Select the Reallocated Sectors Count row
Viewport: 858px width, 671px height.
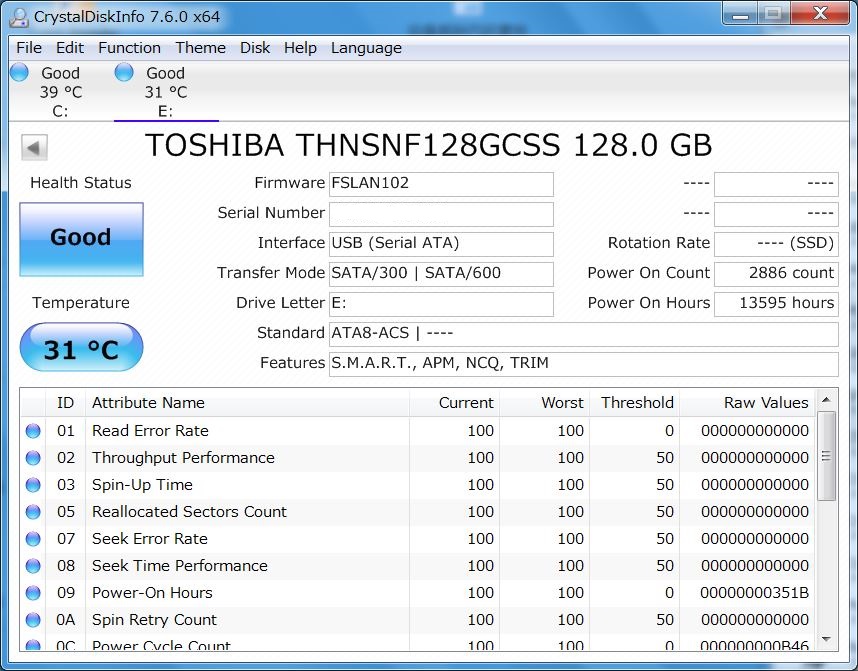pyautogui.click(x=418, y=512)
